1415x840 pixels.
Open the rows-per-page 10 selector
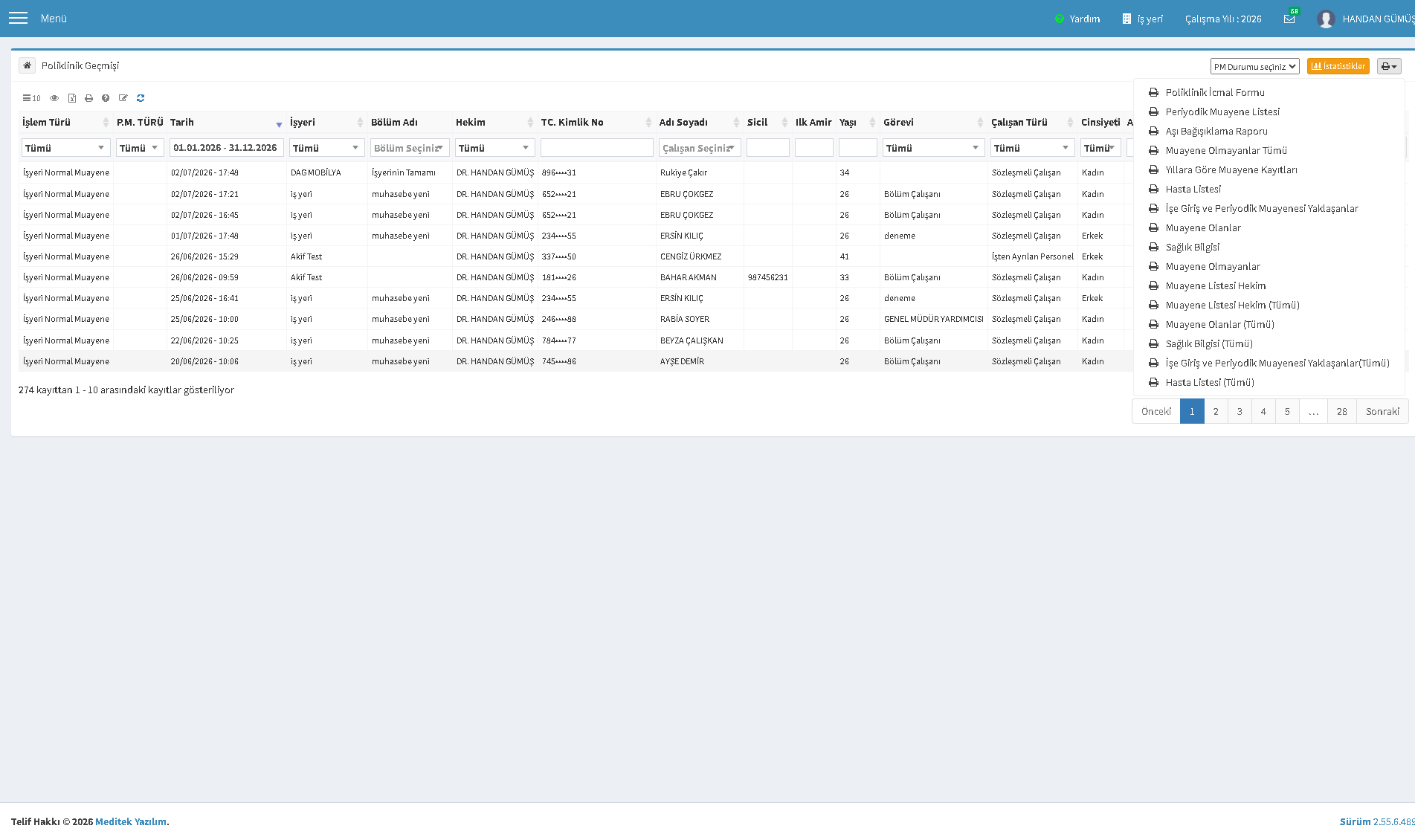(31, 98)
